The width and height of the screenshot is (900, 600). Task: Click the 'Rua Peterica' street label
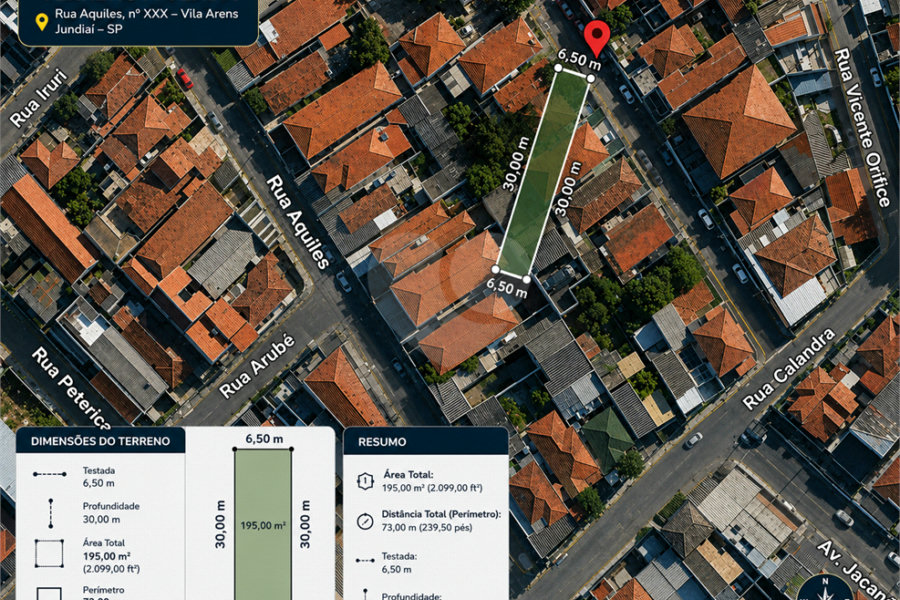[71, 388]
